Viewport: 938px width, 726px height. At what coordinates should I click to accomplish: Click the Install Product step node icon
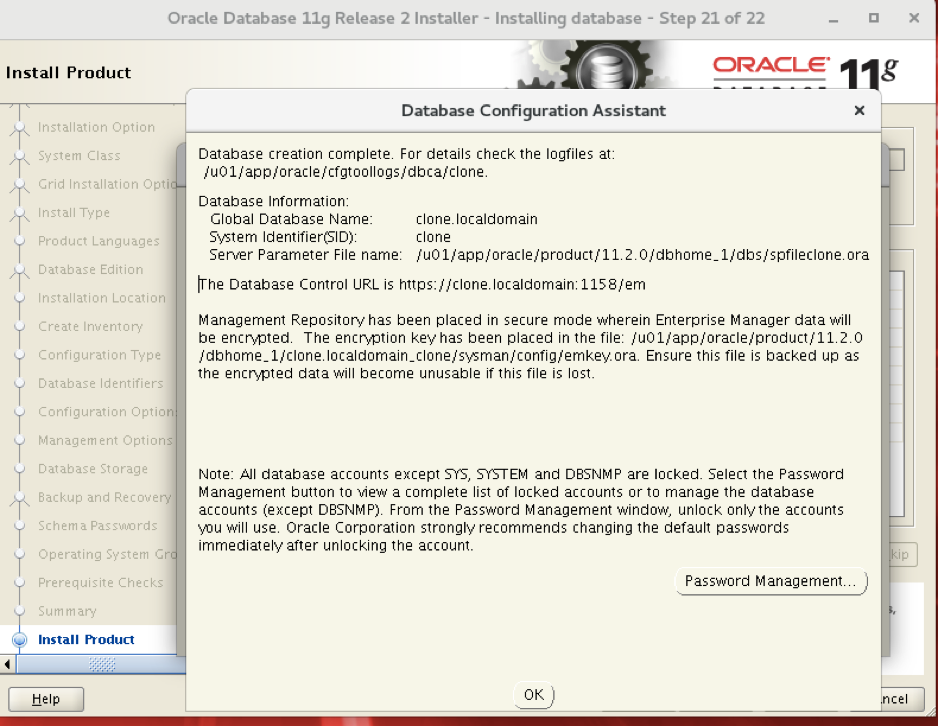tap(22, 639)
